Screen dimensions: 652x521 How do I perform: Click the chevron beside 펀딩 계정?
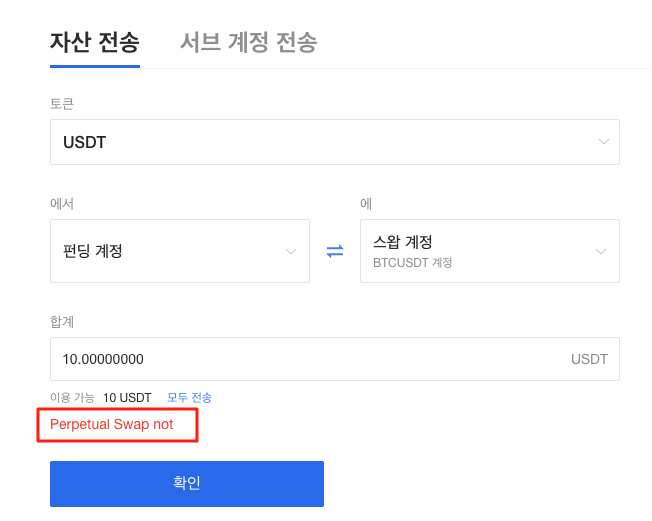[x=291, y=252]
